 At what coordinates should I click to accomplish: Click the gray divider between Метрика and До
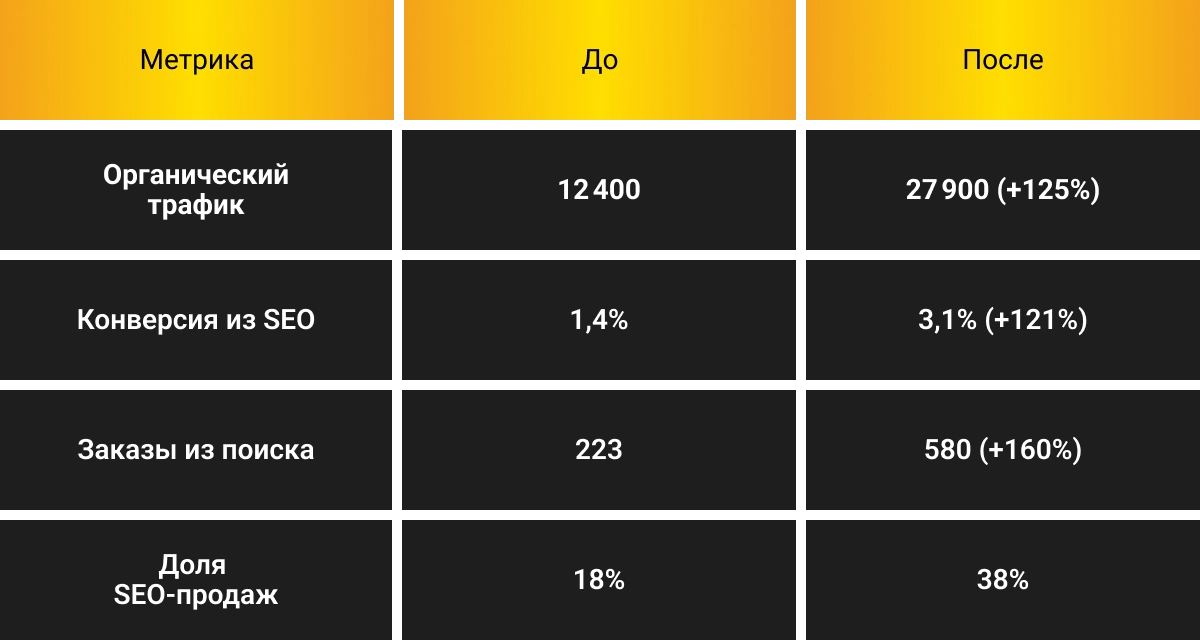click(x=398, y=60)
